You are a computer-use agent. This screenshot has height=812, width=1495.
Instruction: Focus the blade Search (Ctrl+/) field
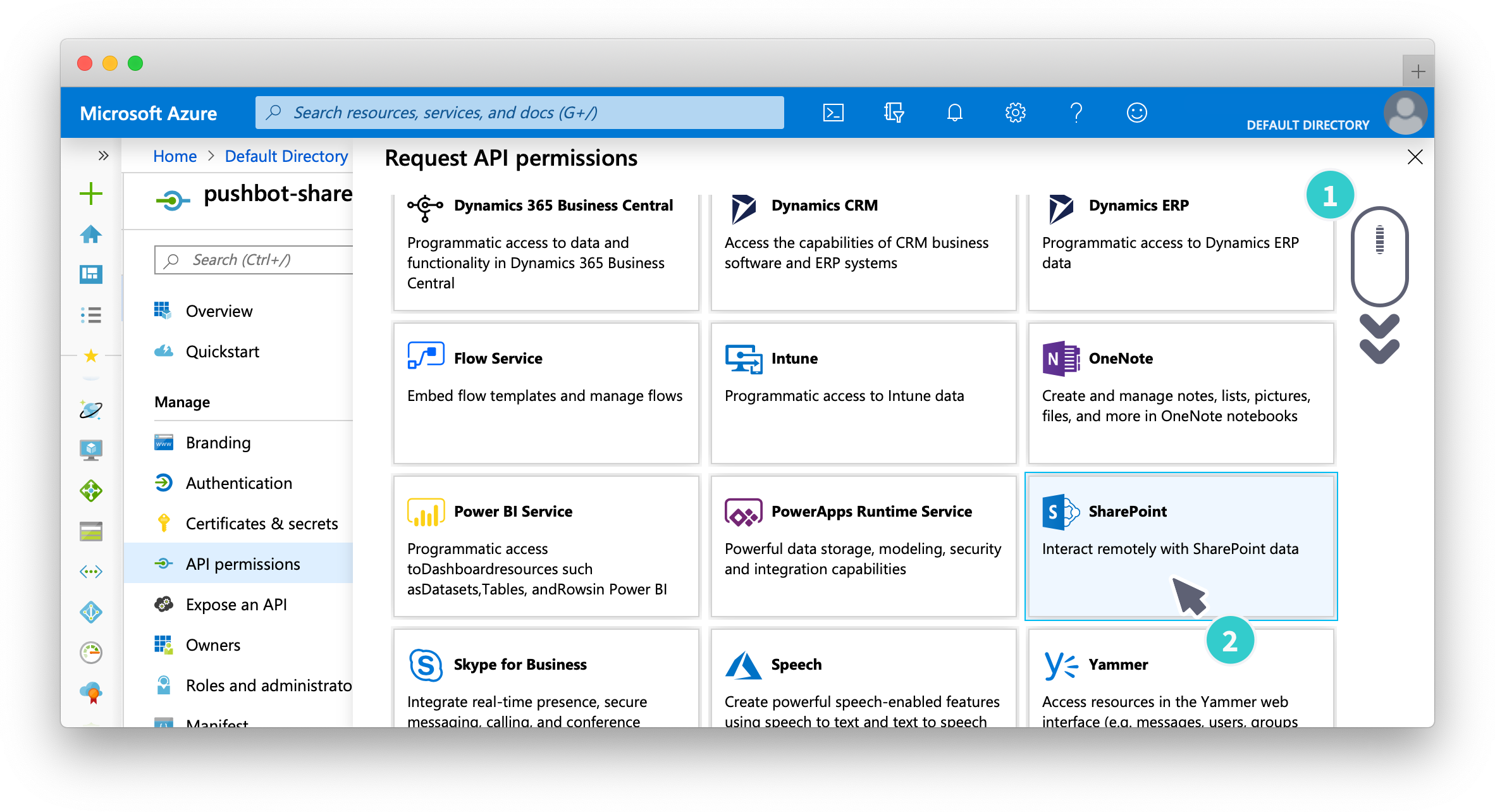254,260
